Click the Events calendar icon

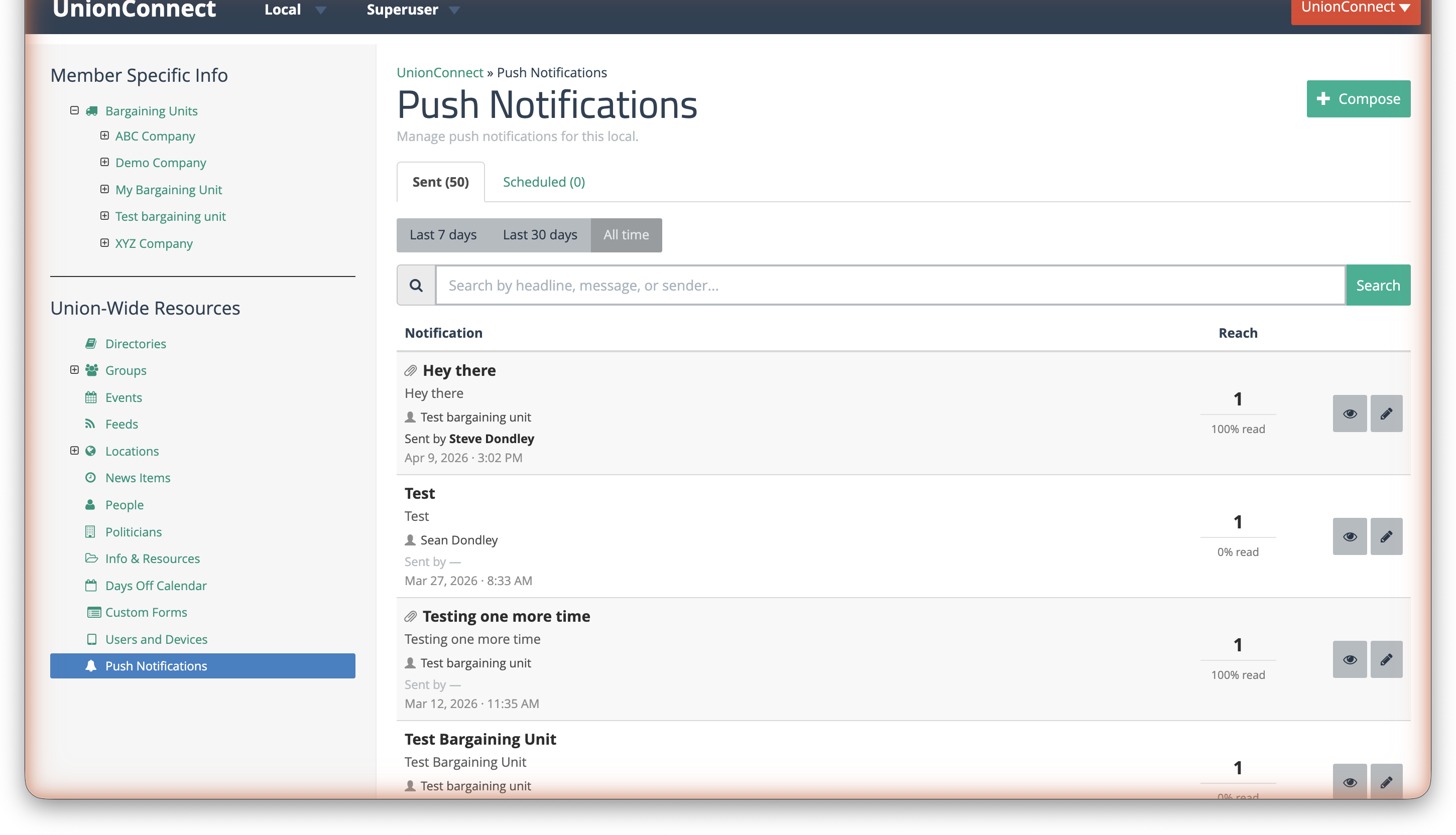coord(91,397)
